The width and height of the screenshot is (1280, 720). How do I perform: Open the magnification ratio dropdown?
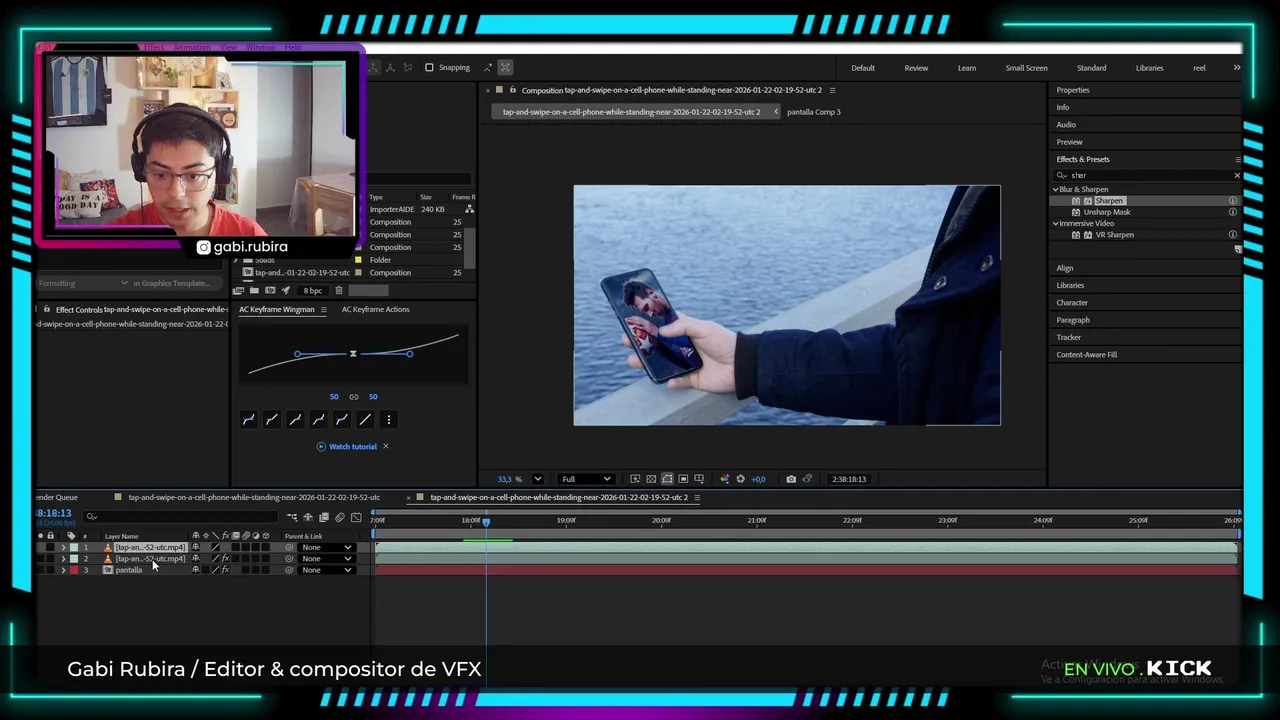tap(537, 479)
